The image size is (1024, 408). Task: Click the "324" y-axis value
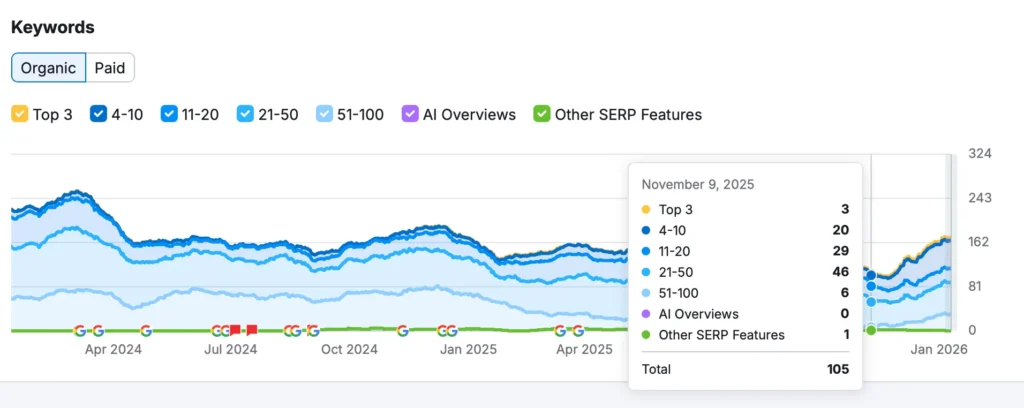(x=980, y=153)
